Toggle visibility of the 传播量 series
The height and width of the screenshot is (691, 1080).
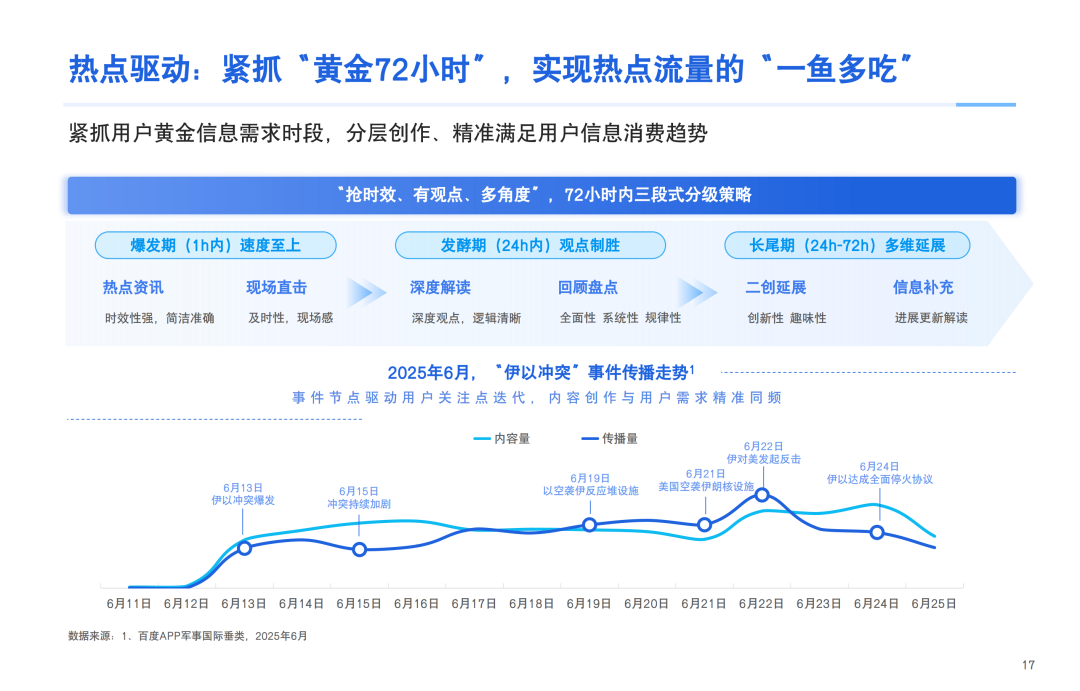(610, 437)
